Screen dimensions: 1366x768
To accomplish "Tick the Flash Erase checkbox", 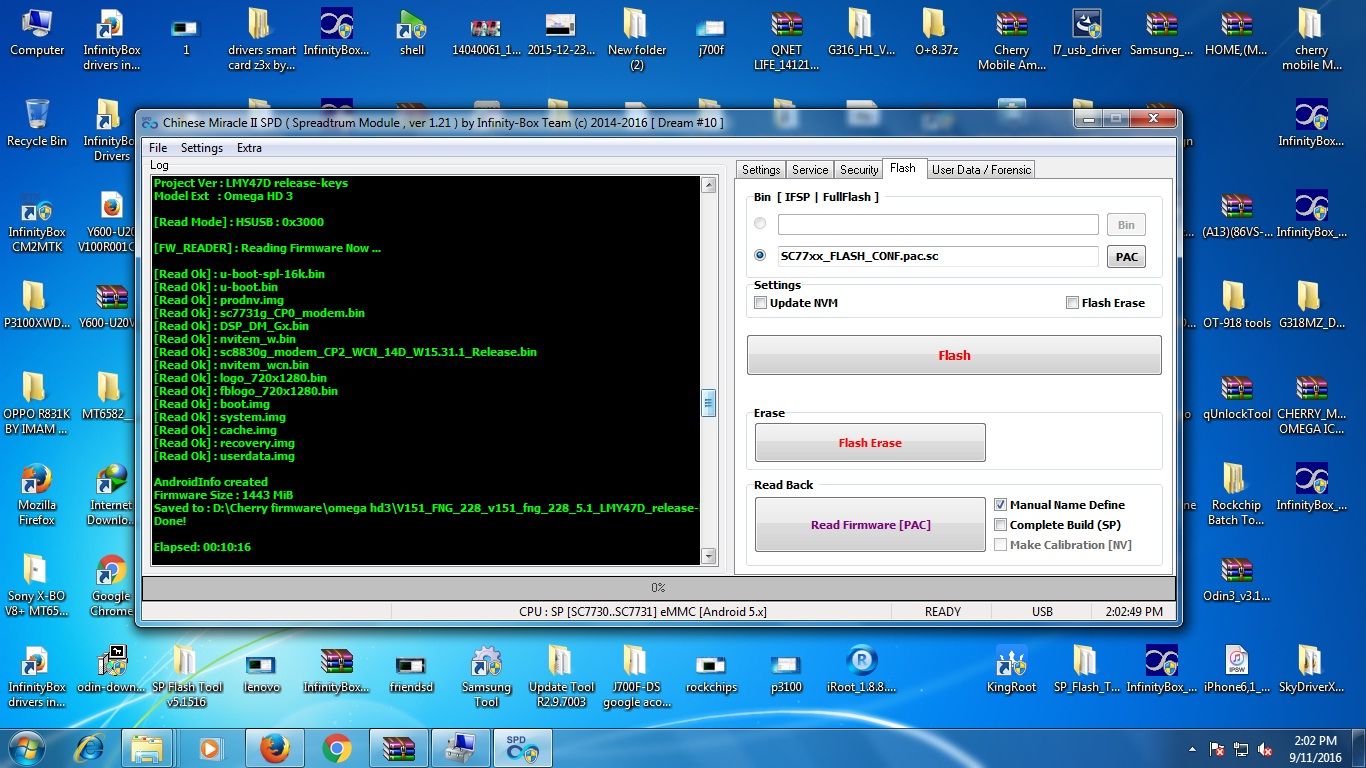I will [x=1072, y=303].
